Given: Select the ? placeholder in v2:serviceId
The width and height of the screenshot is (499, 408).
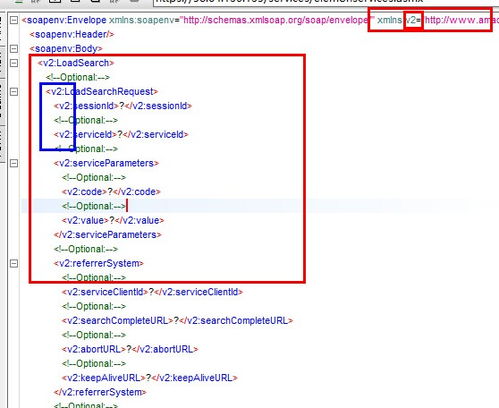Looking at the screenshot, I should tap(120, 135).
